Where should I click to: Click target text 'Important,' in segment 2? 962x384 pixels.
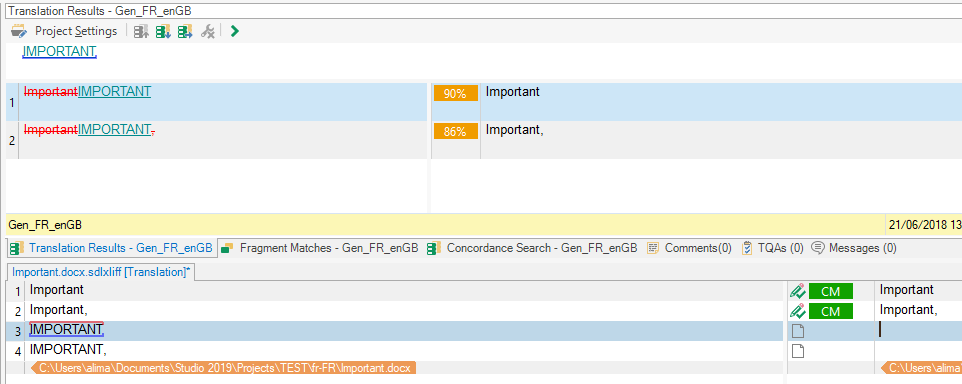(909, 310)
